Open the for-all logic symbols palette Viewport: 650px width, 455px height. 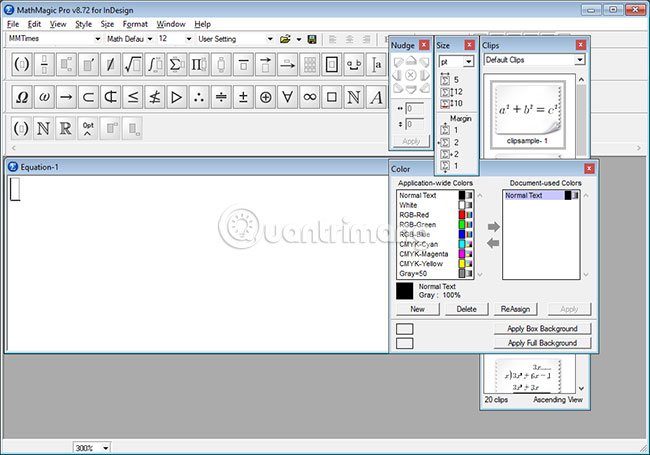[x=287, y=97]
